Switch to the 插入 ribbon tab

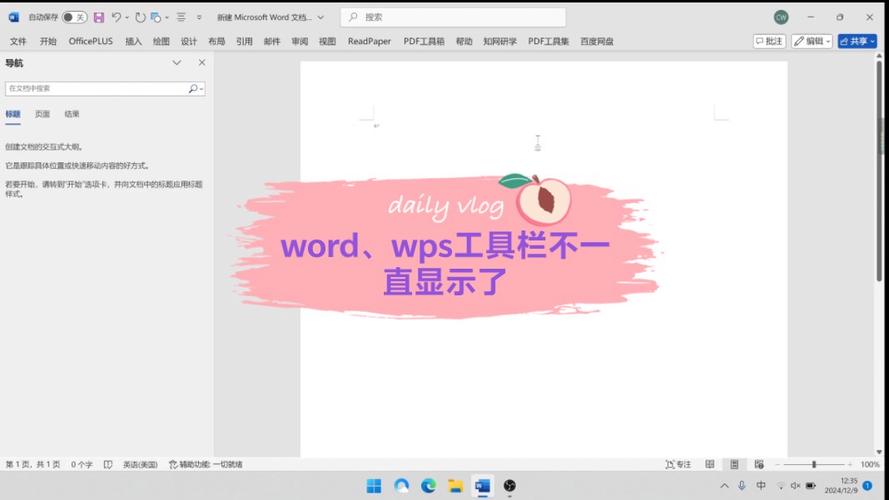point(133,41)
